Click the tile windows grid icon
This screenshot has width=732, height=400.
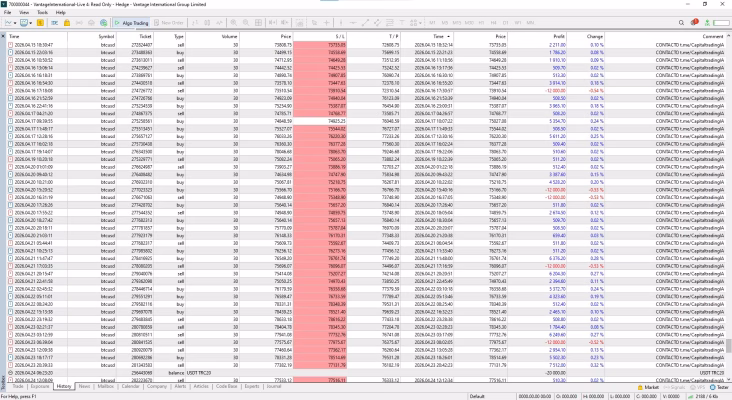pyautogui.click(x=258, y=22)
